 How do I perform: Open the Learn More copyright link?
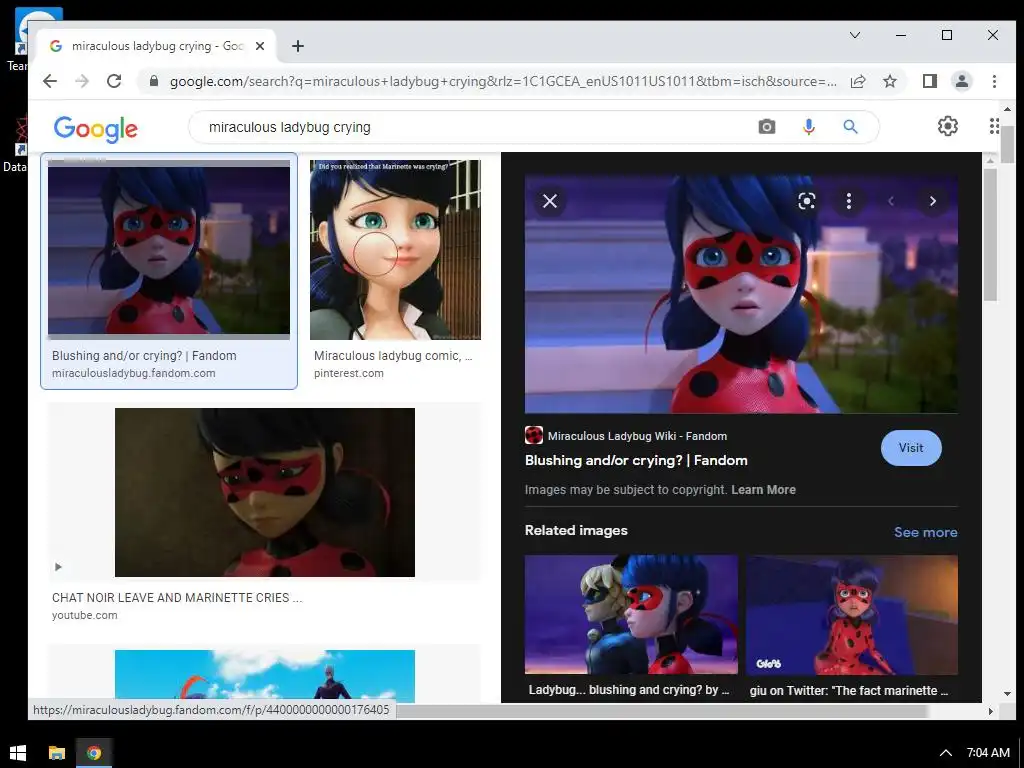point(763,490)
